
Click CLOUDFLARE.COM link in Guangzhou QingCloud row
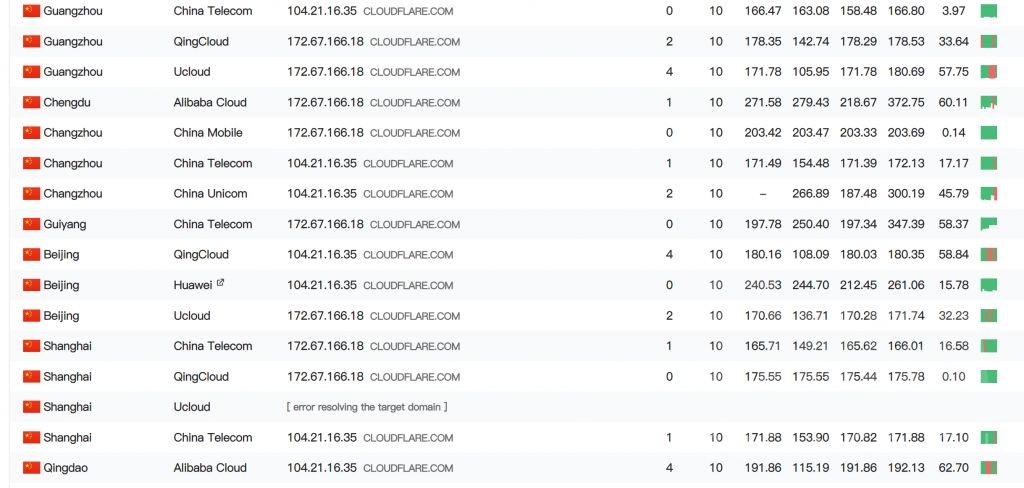tap(415, 42)
